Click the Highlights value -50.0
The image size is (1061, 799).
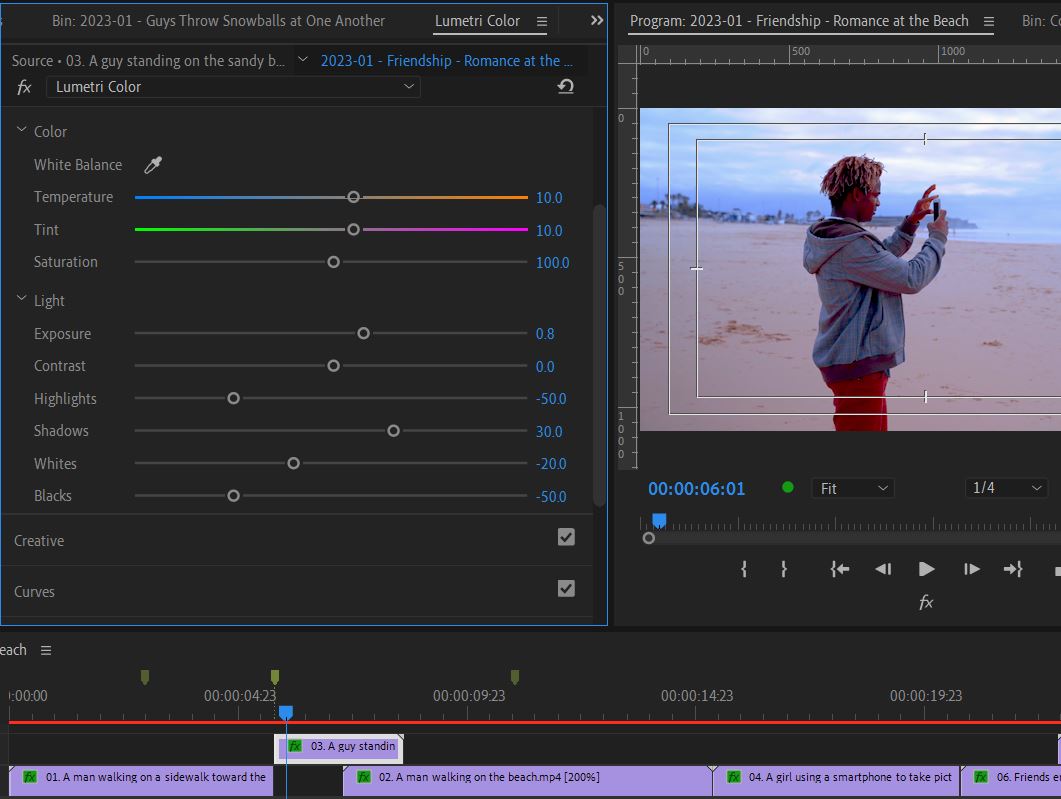551,399
